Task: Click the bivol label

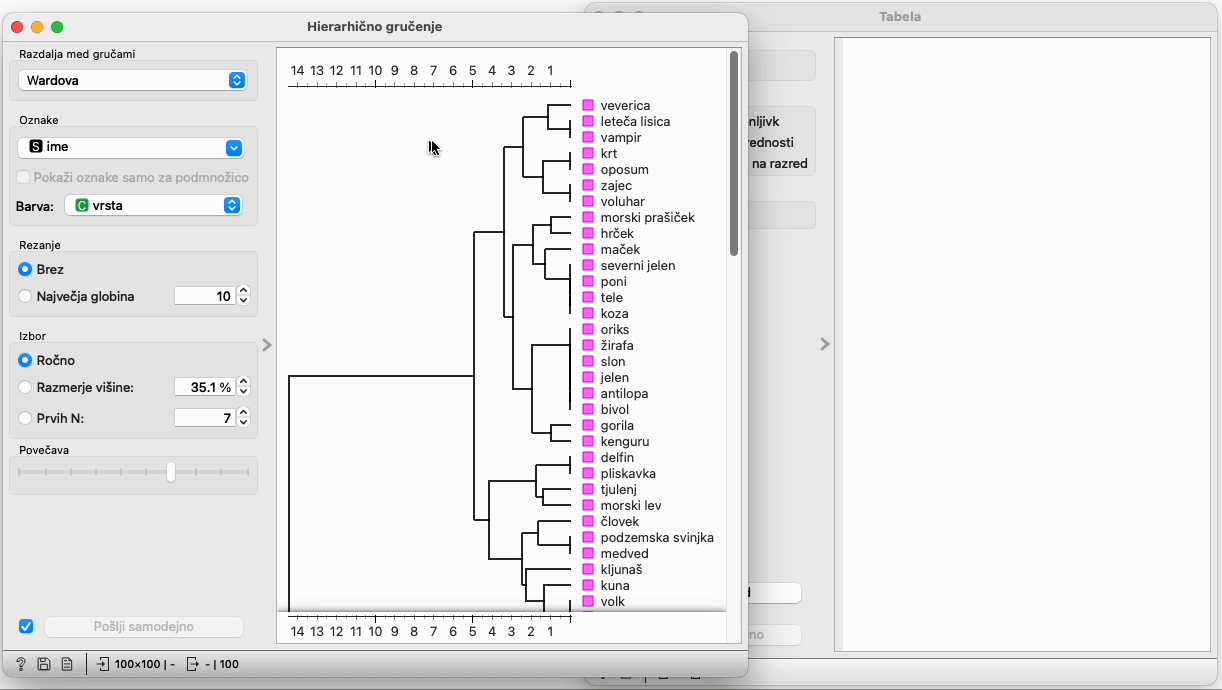Action: (615, 409)
